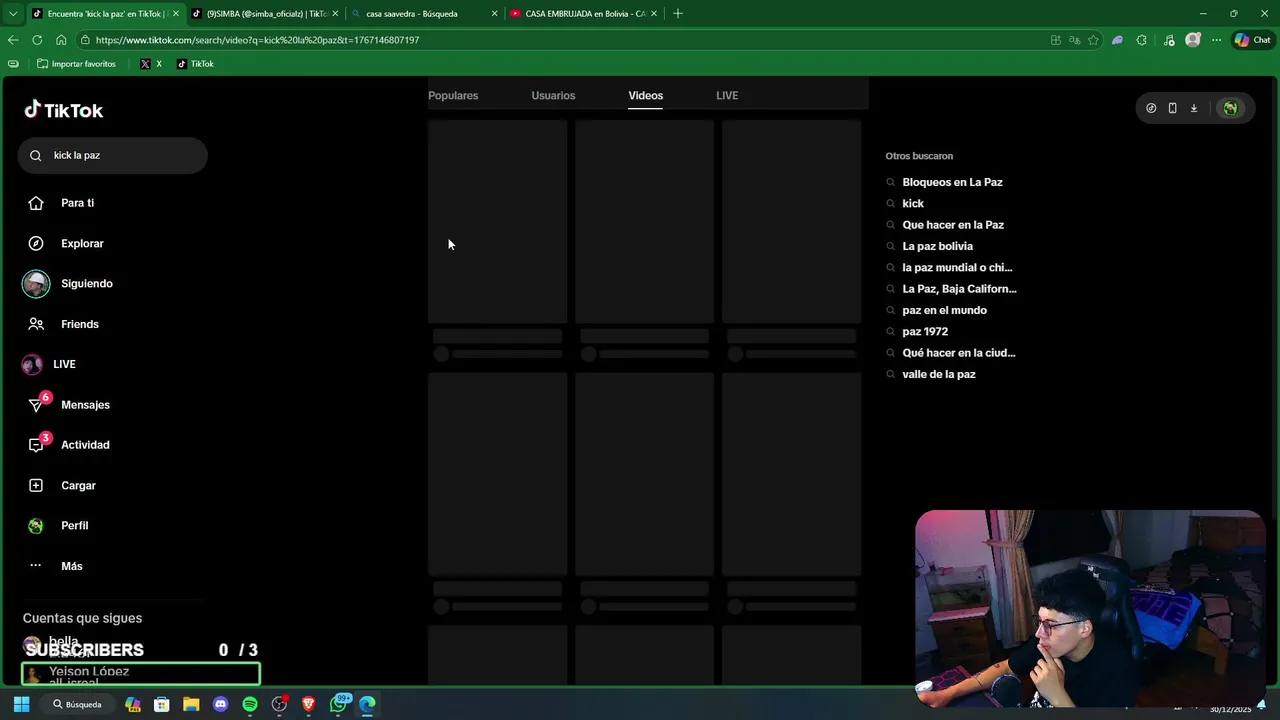The height and width of the screenshot is (720, 1280).
Task: Open Para ti home feed
Action: click(77, 203)
